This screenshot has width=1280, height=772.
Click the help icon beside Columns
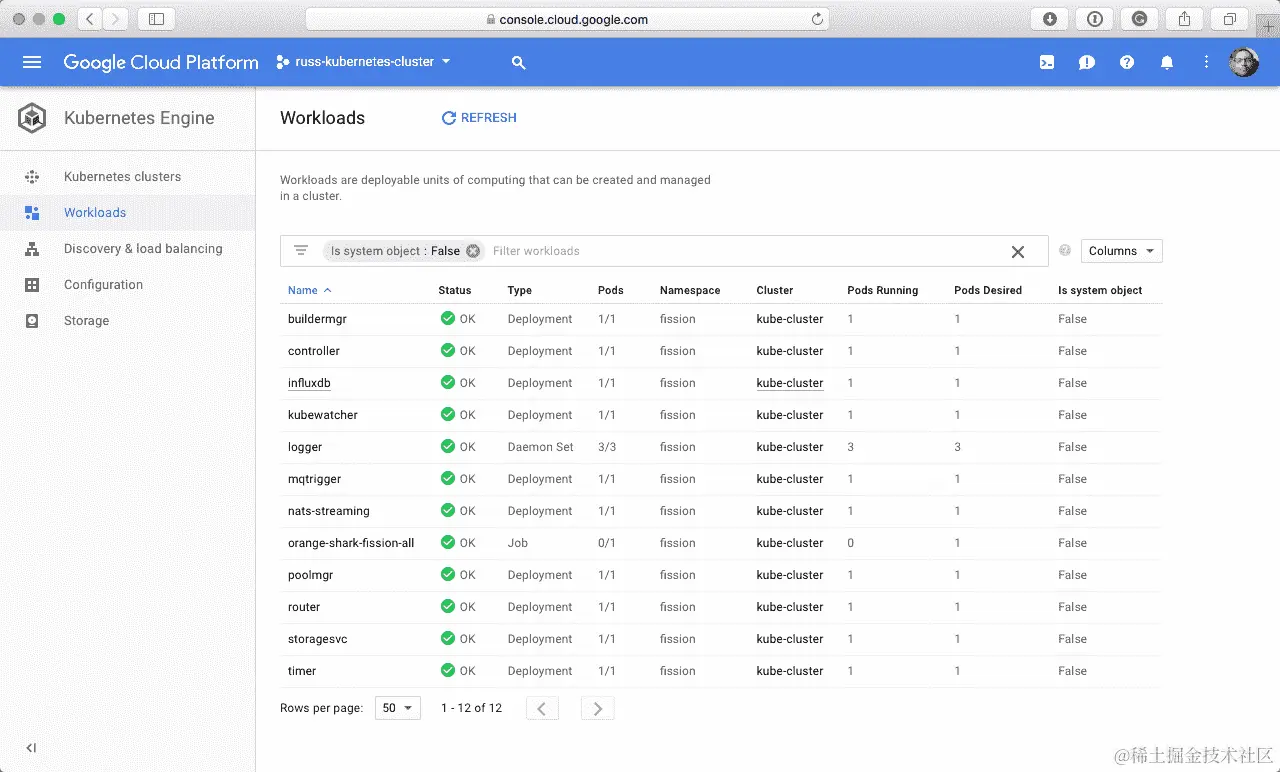(1065, 251)
